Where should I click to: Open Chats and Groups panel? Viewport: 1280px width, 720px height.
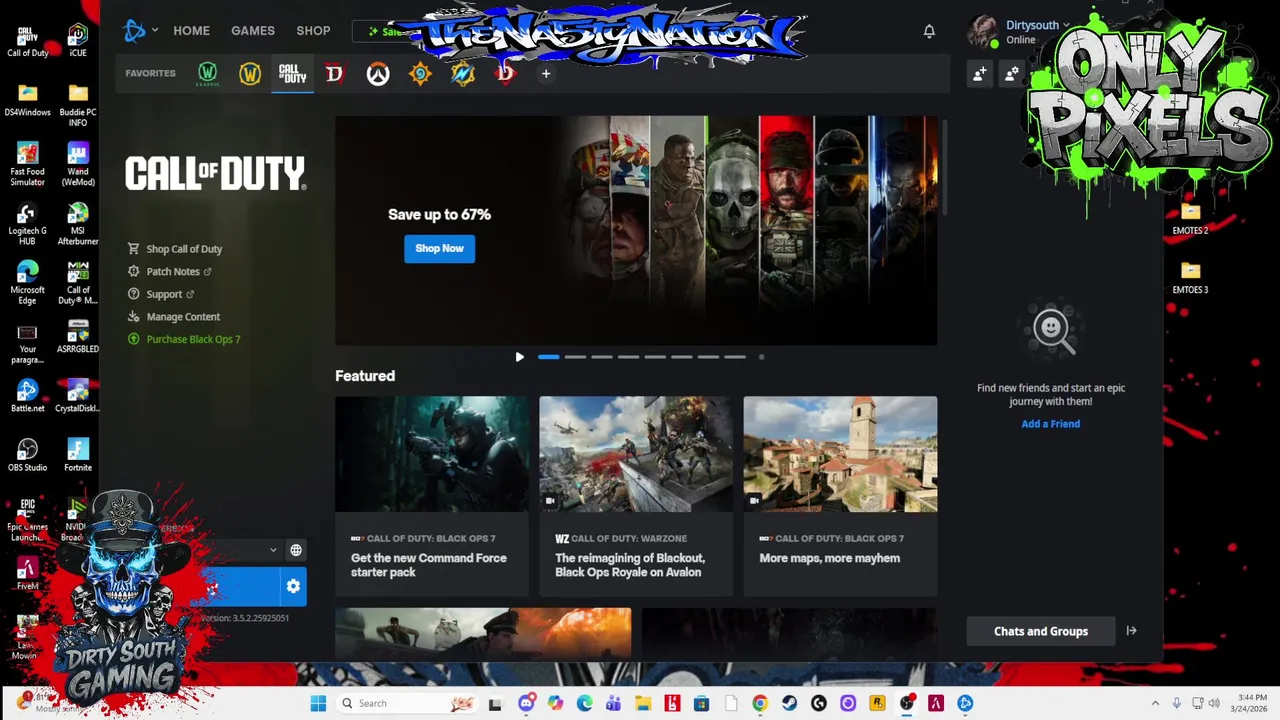pos(1041,631)
